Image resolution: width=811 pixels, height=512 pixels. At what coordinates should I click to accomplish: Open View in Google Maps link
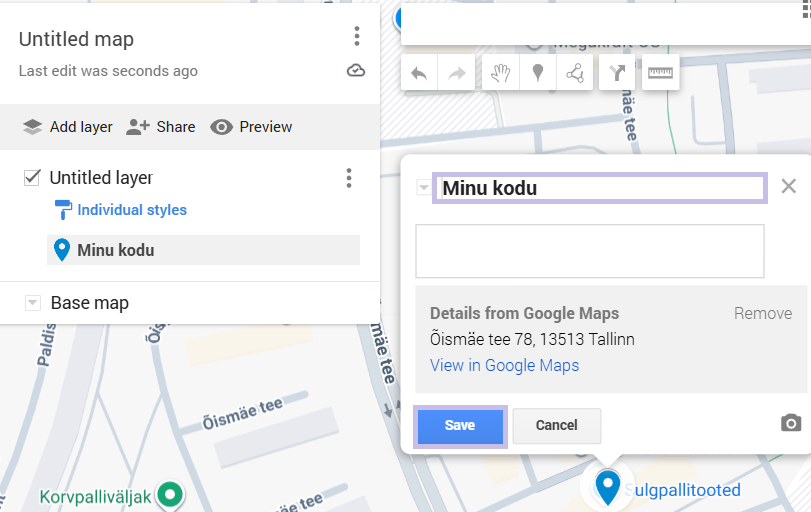click(x=504, y=365)
